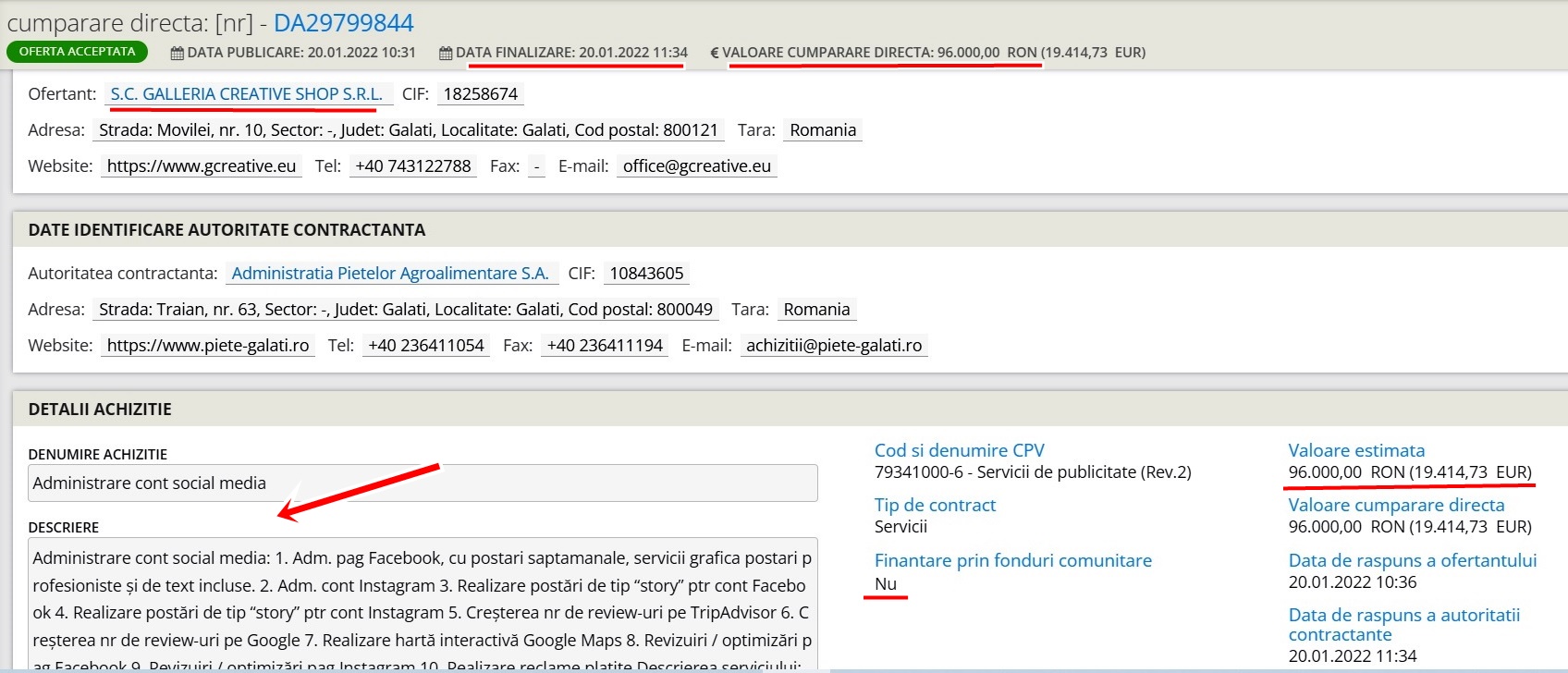This screenshot has width=1568, height=673.
Task: Click the contracting authority CIF 10843605
Action: coord(646,273)
